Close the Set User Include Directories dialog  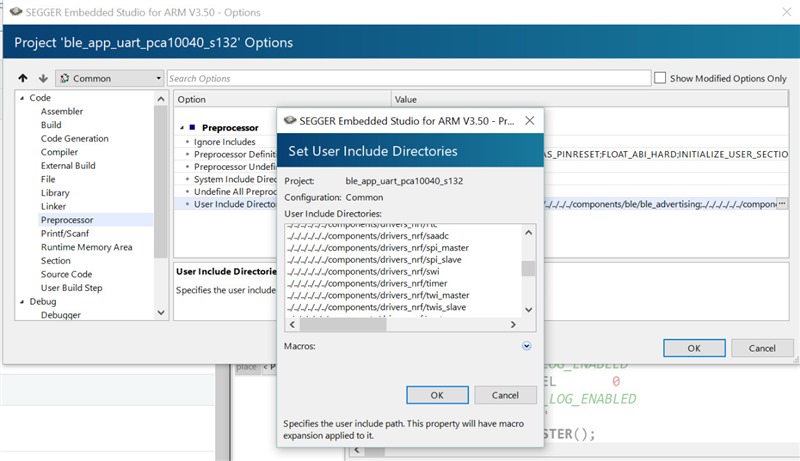(530, 121)
